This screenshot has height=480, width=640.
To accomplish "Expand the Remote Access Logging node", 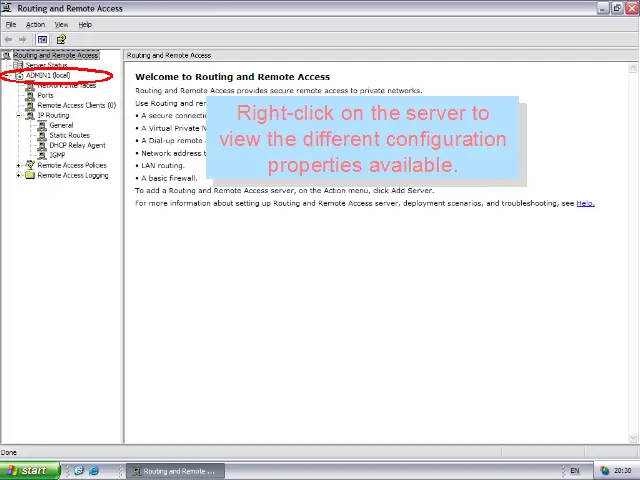I will pos(18,176).
